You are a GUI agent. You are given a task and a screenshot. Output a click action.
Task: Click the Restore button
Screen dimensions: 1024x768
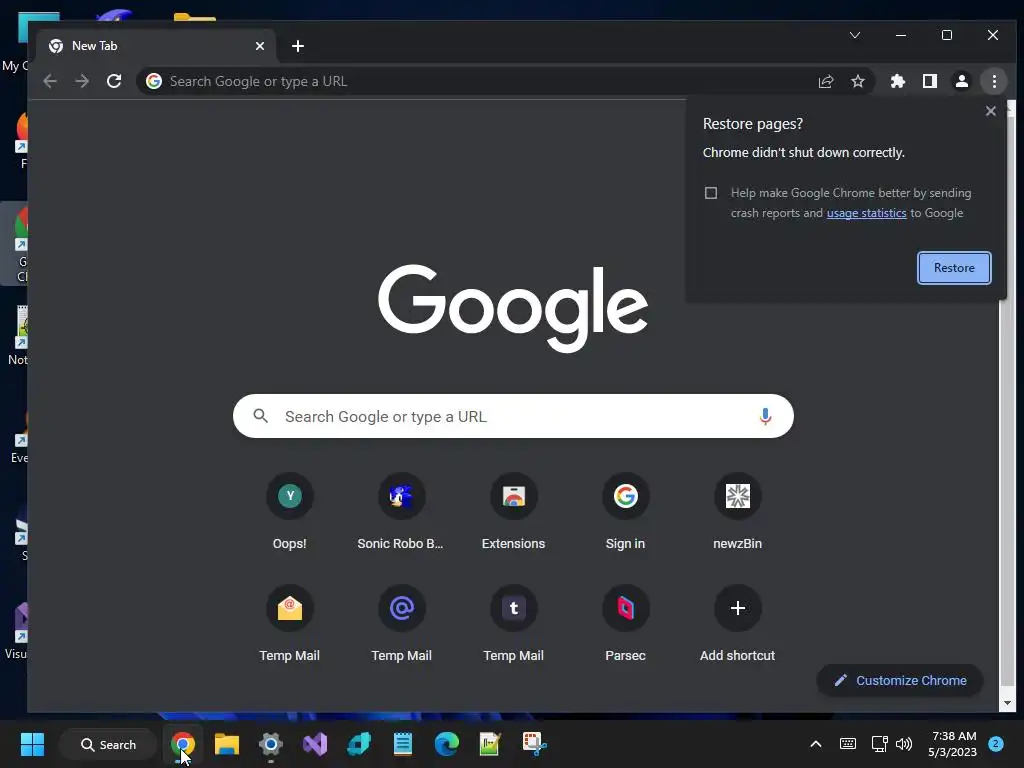[x=954, y=268]
